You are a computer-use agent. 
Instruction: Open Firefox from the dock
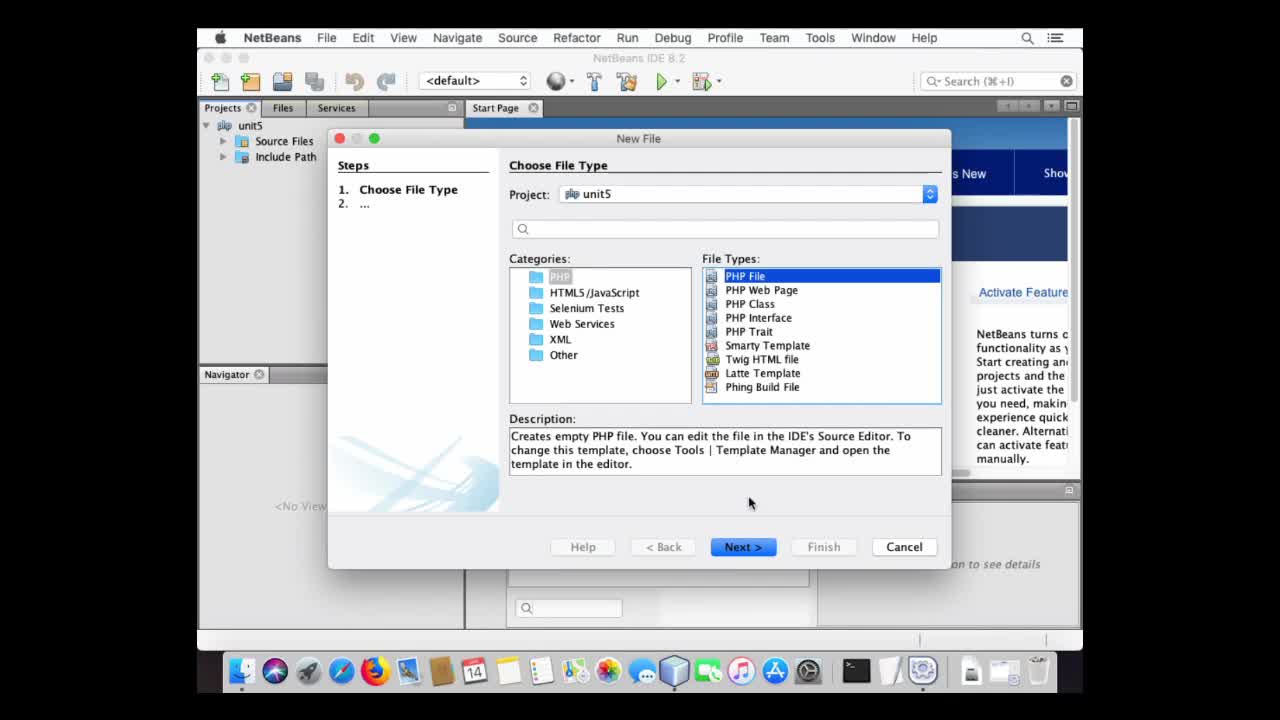375,670
